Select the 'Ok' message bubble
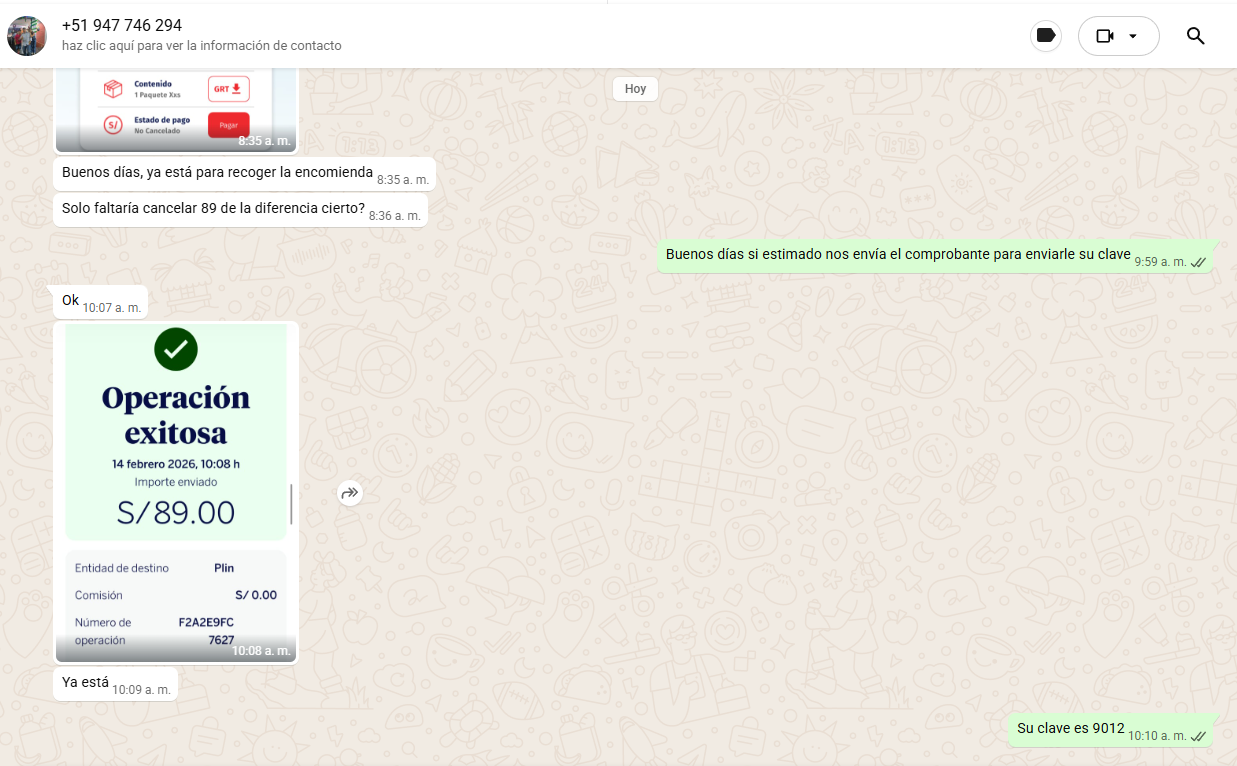 click(71, 300)
